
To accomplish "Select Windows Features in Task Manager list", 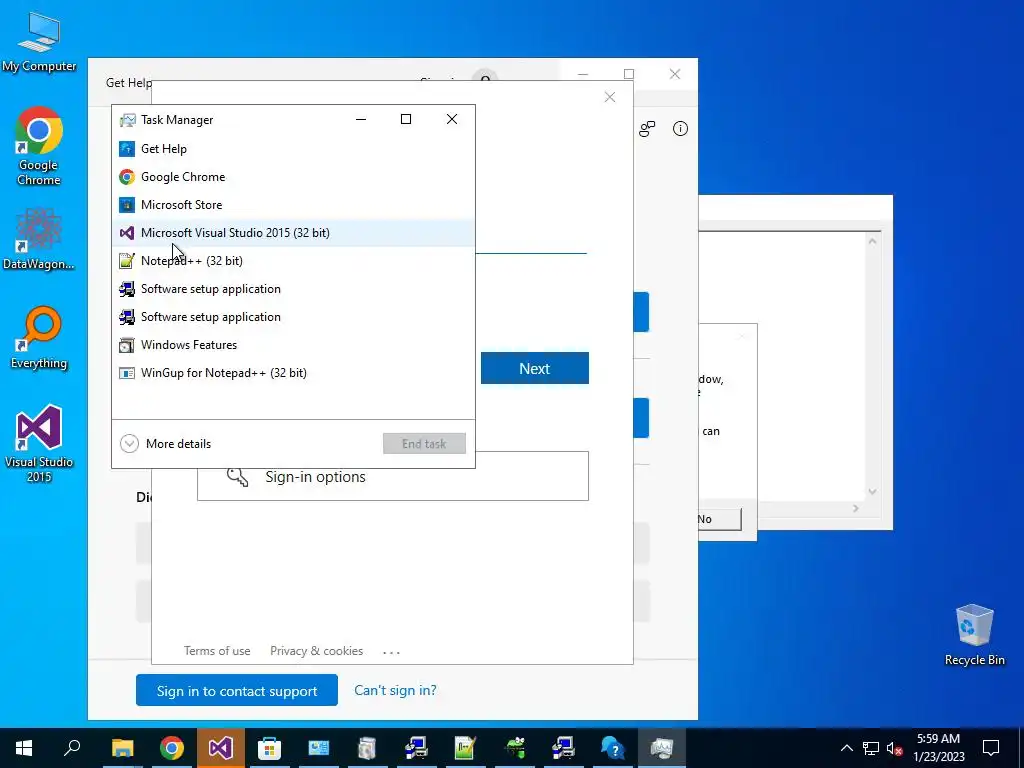I will click(x=293, y=345).
